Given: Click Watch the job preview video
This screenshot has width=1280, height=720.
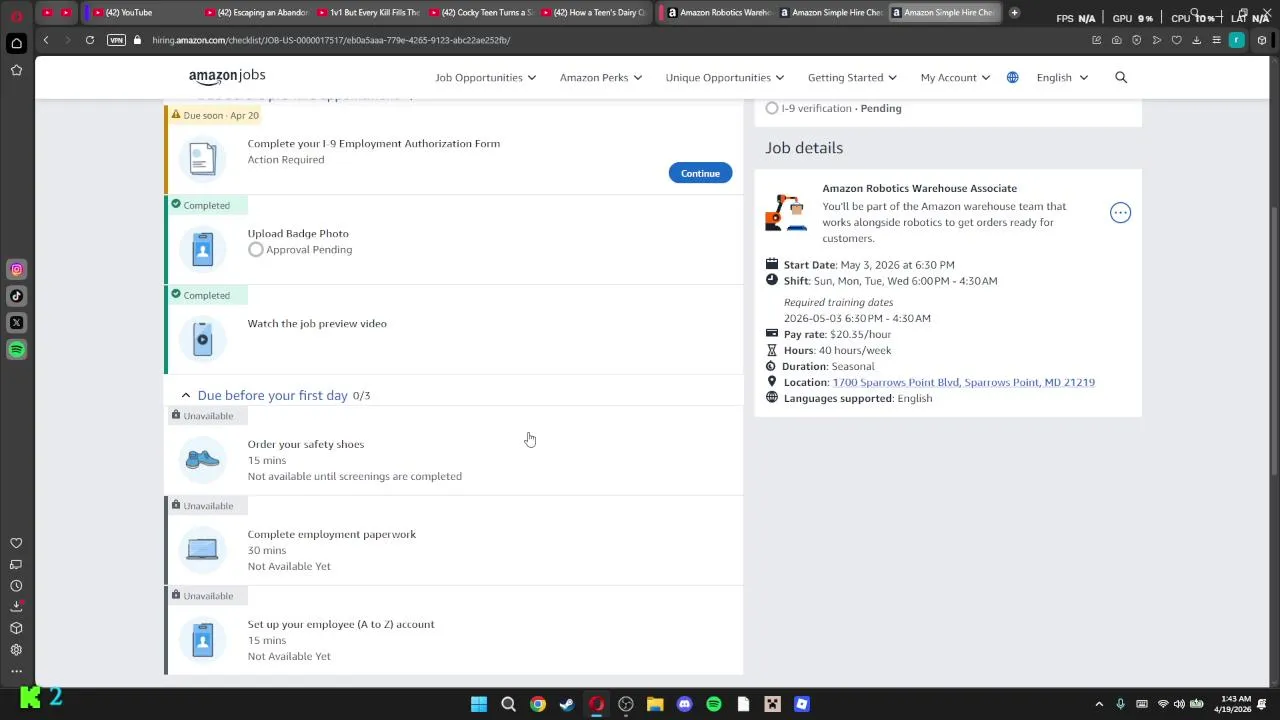Looking at the screenshot, I should [317, 323].
